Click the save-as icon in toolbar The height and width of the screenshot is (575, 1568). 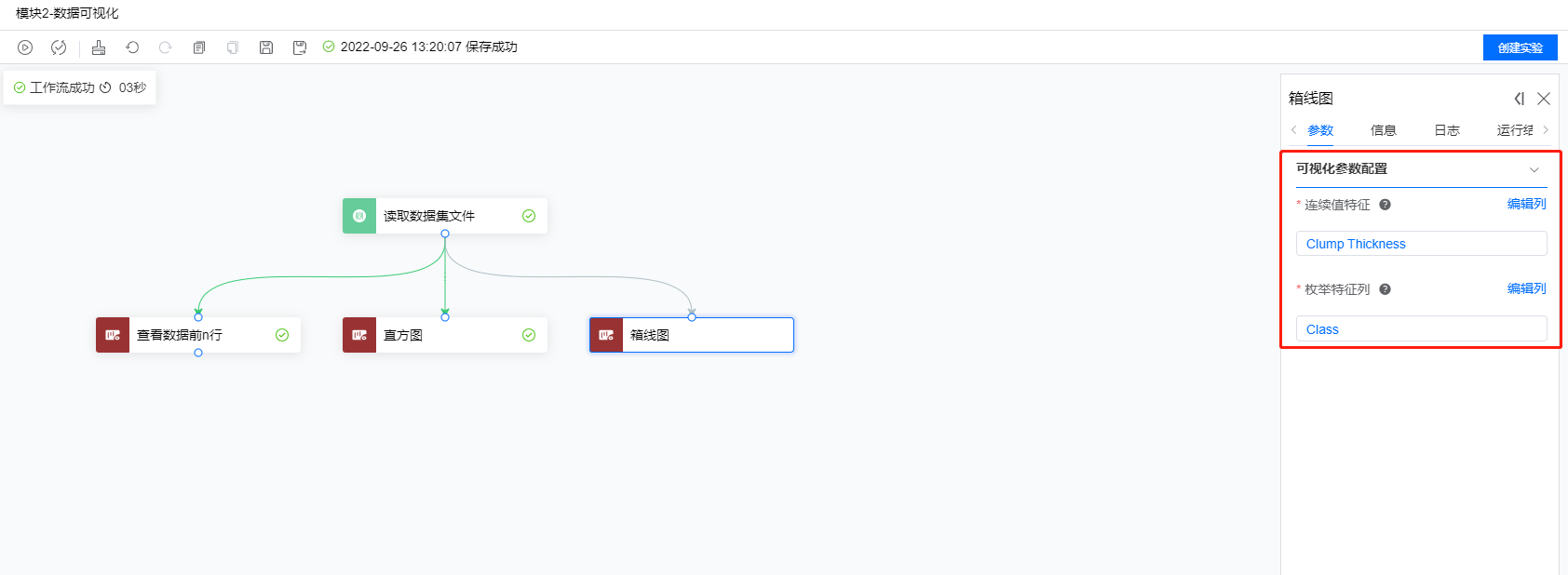click(300, 47)
